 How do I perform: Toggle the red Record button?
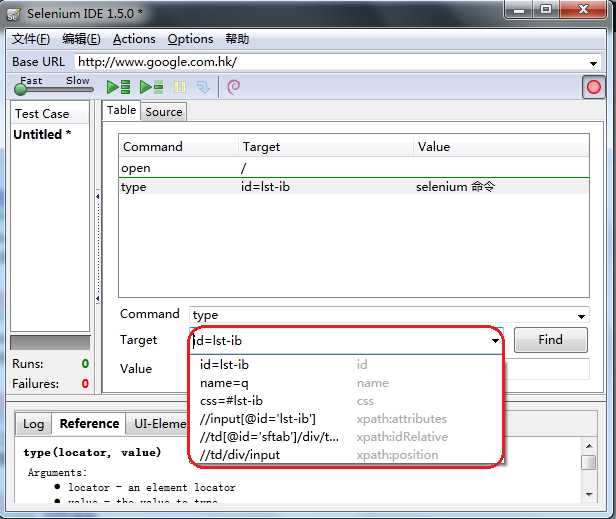(x=593, y=87)
